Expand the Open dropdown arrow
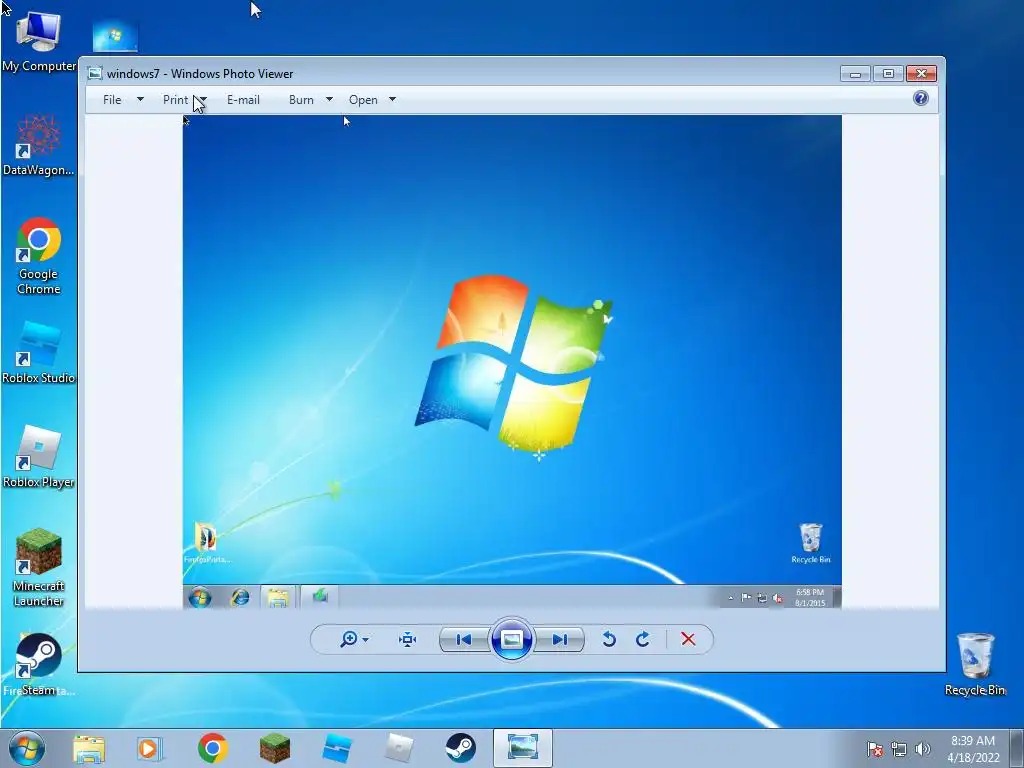The height and width of the screenshot is (768, 1024). coord(392,99)
